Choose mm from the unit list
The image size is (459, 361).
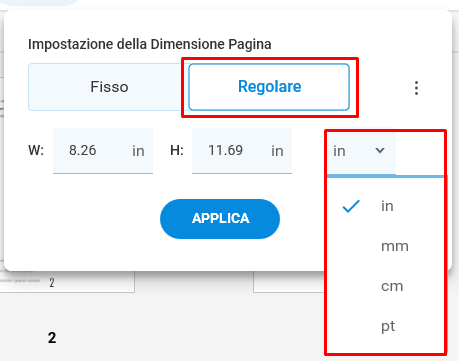coord(395,246)
